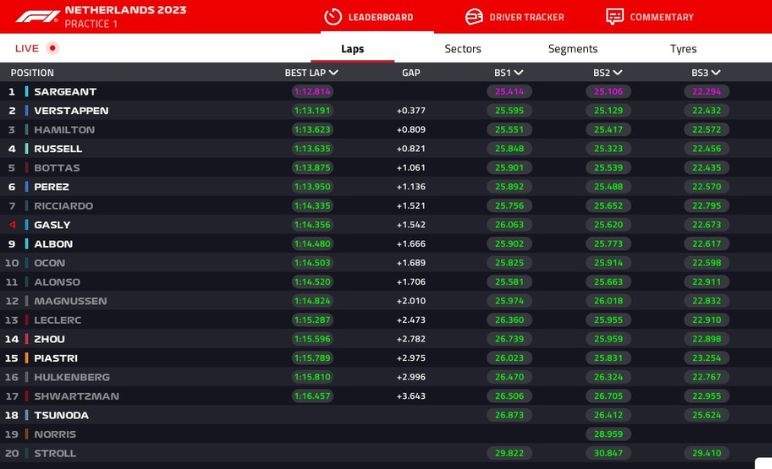Select driver PIASTRI row

point(386,358)
